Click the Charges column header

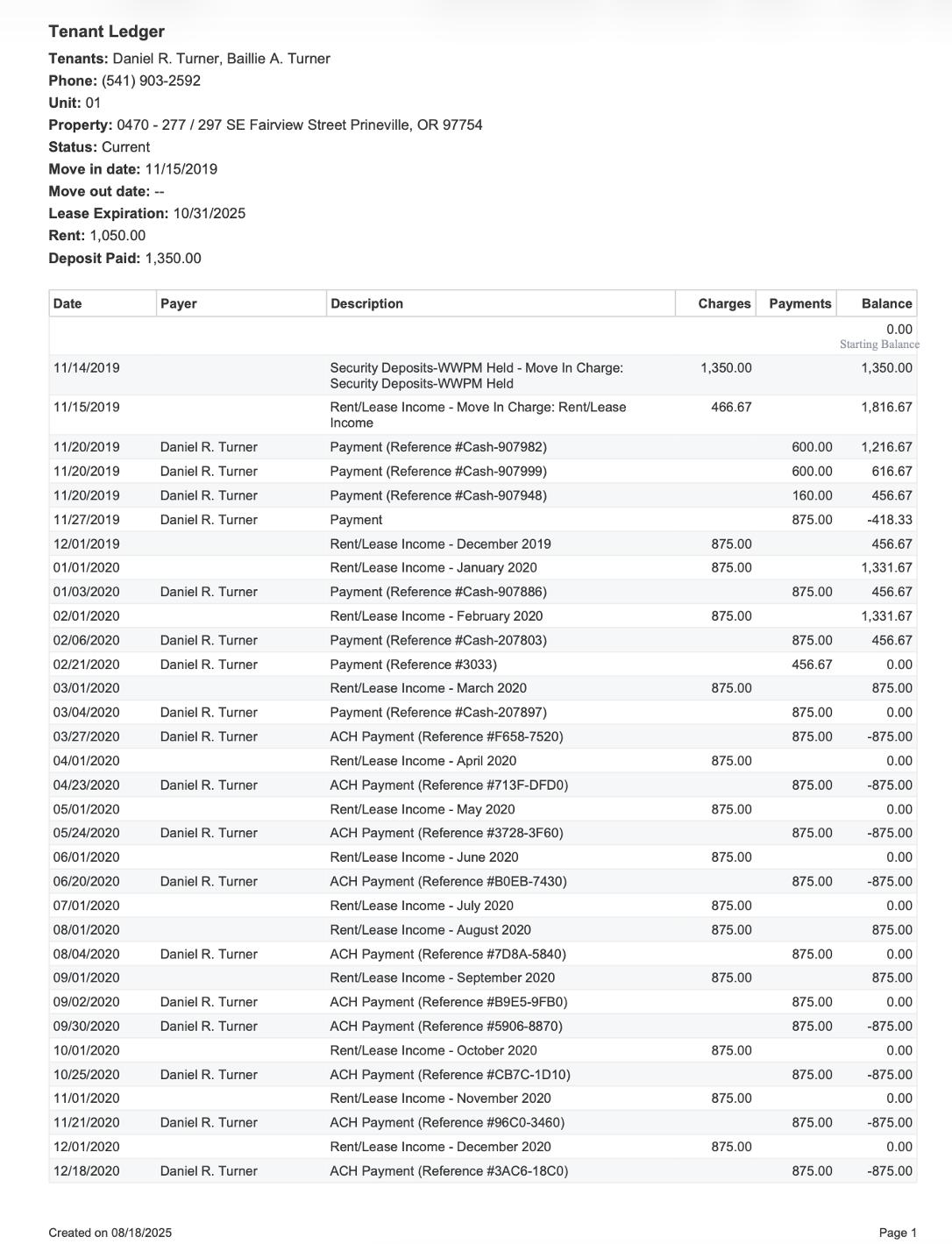click(724, 303)
